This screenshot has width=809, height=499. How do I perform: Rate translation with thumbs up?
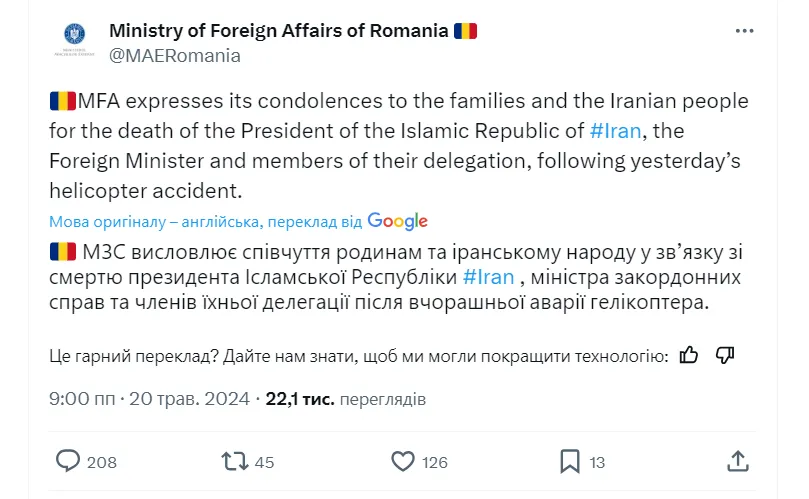[688, 354]
